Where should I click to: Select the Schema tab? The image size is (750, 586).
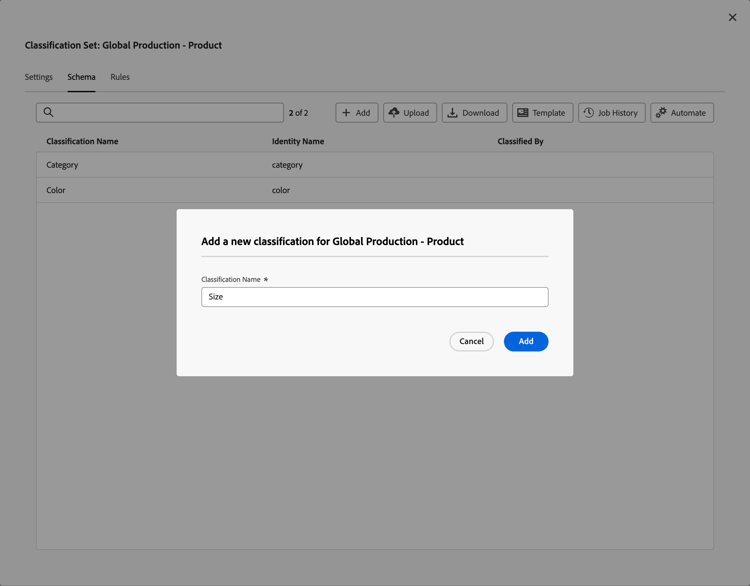pyautogui.click(x=81, y=77)
